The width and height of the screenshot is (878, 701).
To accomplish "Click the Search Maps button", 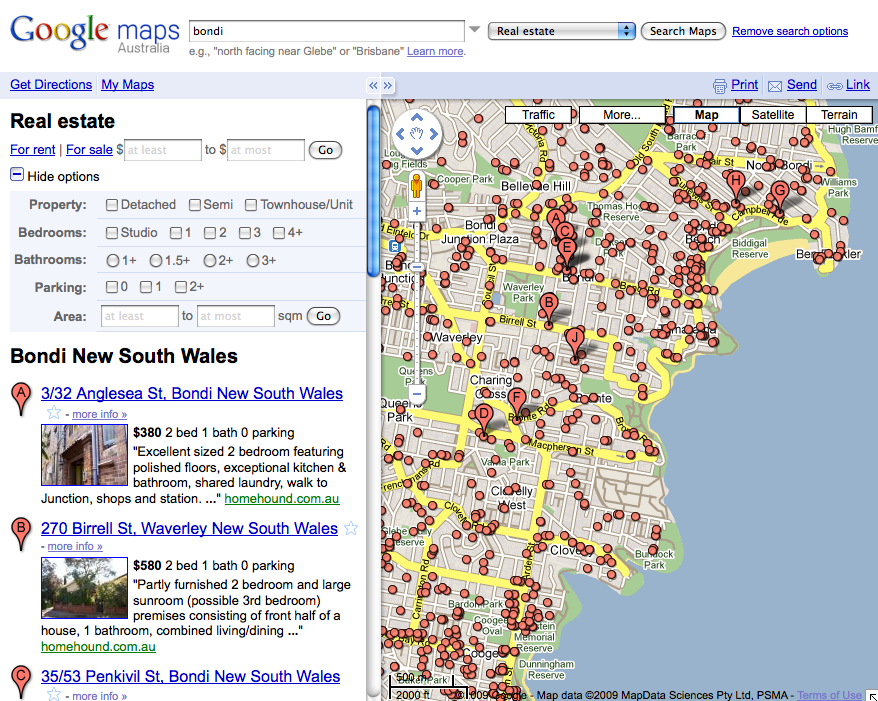I will (x=683, y=31).
